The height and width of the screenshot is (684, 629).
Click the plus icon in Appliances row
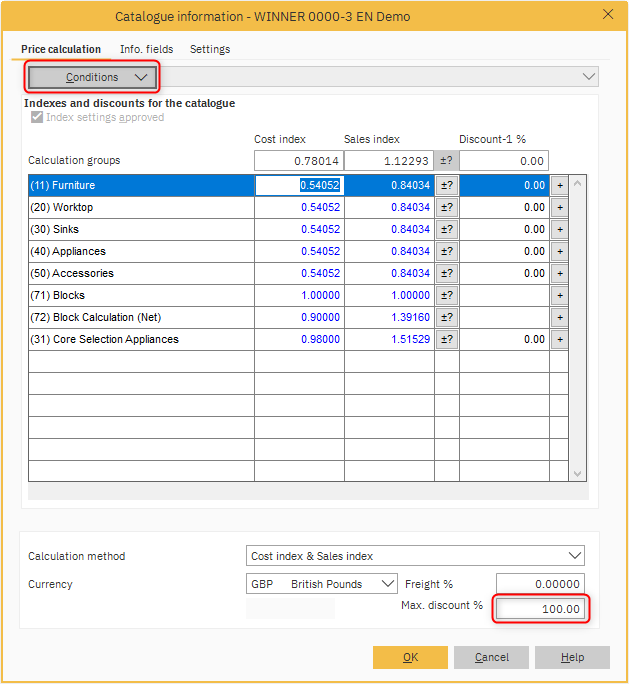point(559,251)
